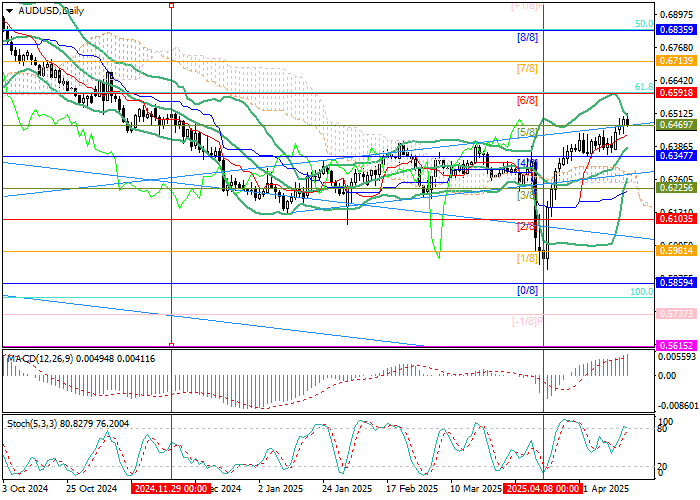The width and height of the screenshot is (700, 500).
Task: Click the 0.63477 blue price label
Action: point(676,156)
